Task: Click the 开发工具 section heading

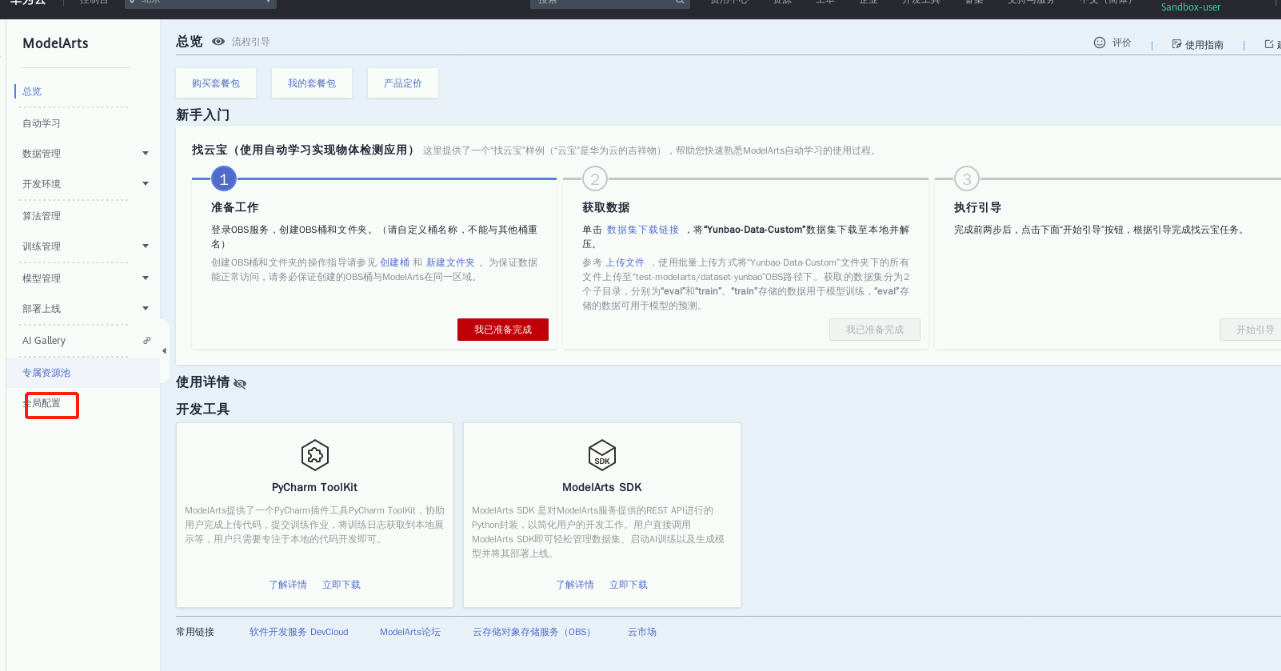Action: (203, 409)
